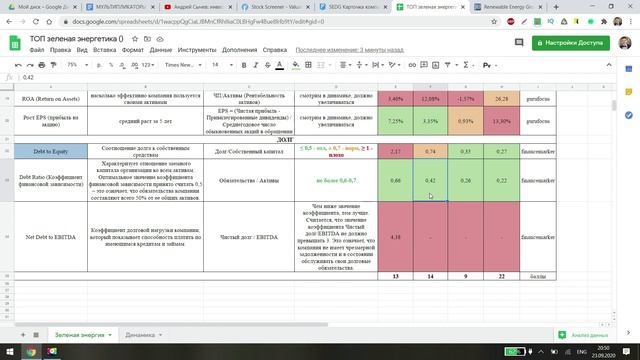Open the fill color picker
The height and width of the screenshot is (360, 640).
coord(296,65)
